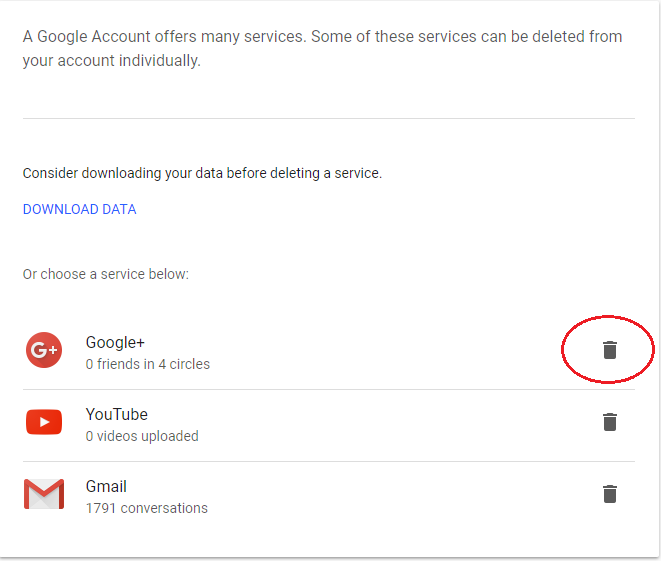Remove Gmail using its trash icon
This screenshot has height=561, width=661.
tap(610, 494)
